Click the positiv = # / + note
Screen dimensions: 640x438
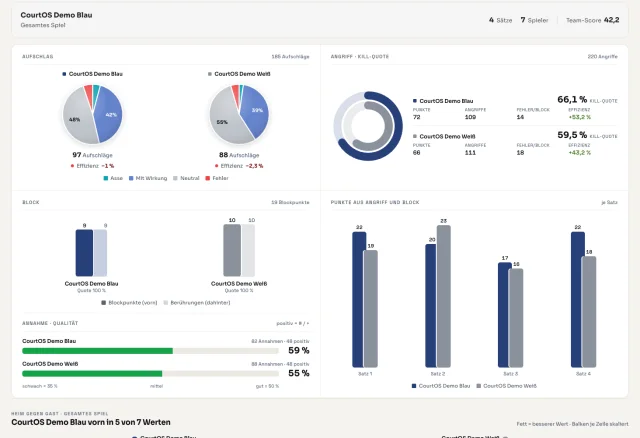[293, 323]
